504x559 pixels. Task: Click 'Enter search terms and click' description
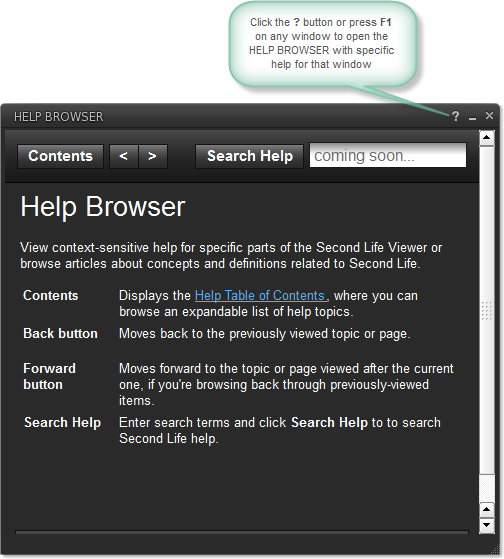(280, 431)
